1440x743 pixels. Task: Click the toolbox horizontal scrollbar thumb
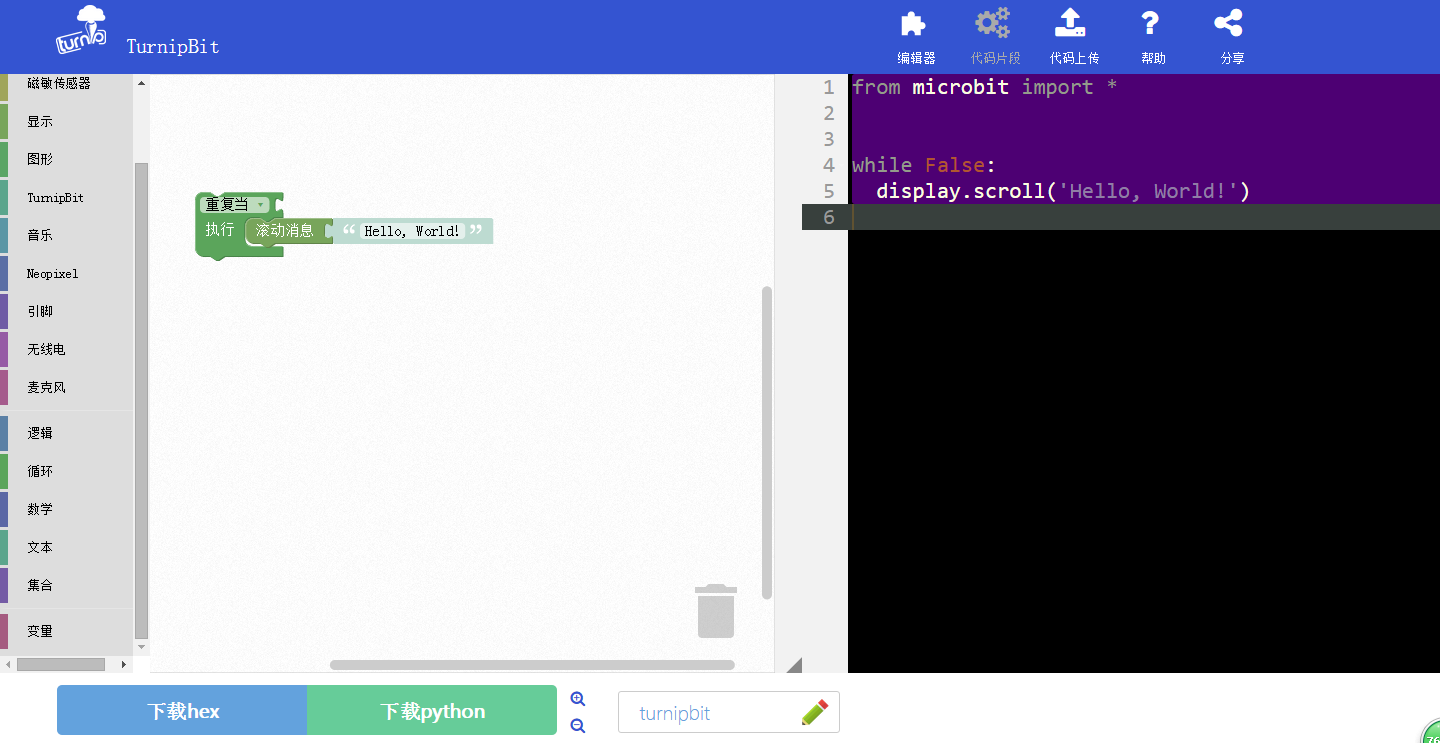point(61,664)
